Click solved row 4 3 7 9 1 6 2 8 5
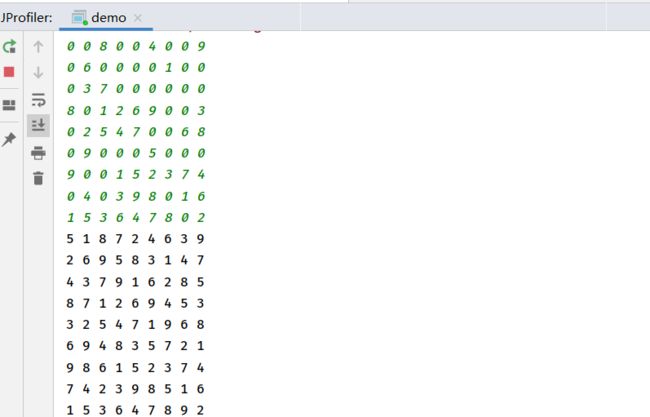 (135, 282)
